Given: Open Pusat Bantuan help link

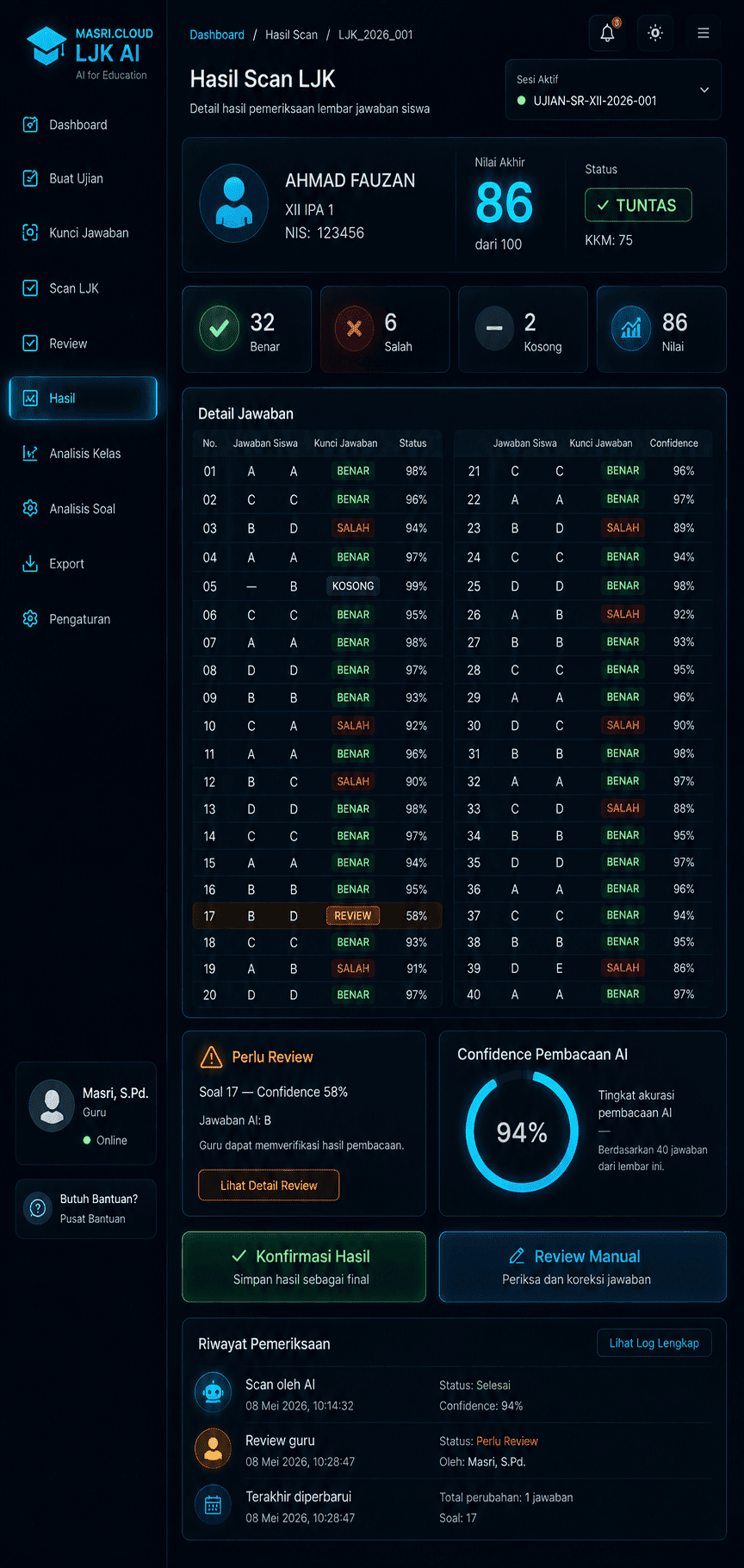Looking at the screenshot, I should (92, 1218).
